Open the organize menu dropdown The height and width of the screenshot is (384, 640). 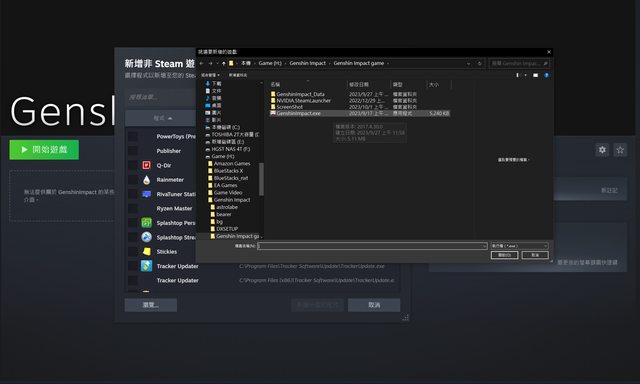point(210,75)
